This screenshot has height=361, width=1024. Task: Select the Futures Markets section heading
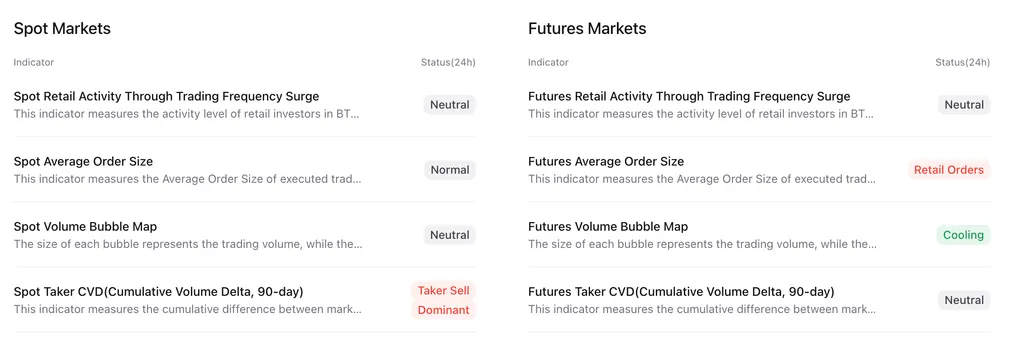click(587, 29)
